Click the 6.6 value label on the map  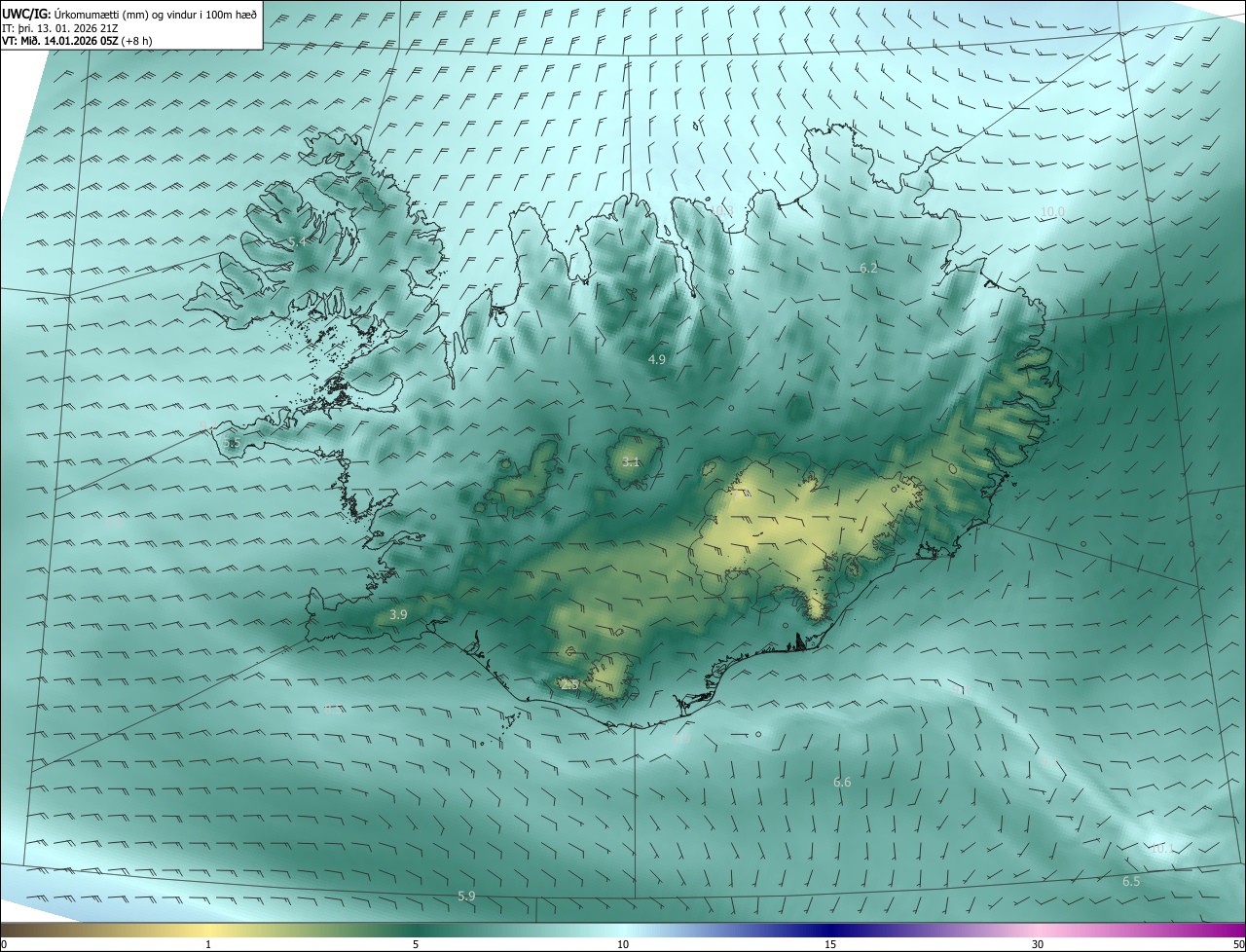tap(842, 782)
